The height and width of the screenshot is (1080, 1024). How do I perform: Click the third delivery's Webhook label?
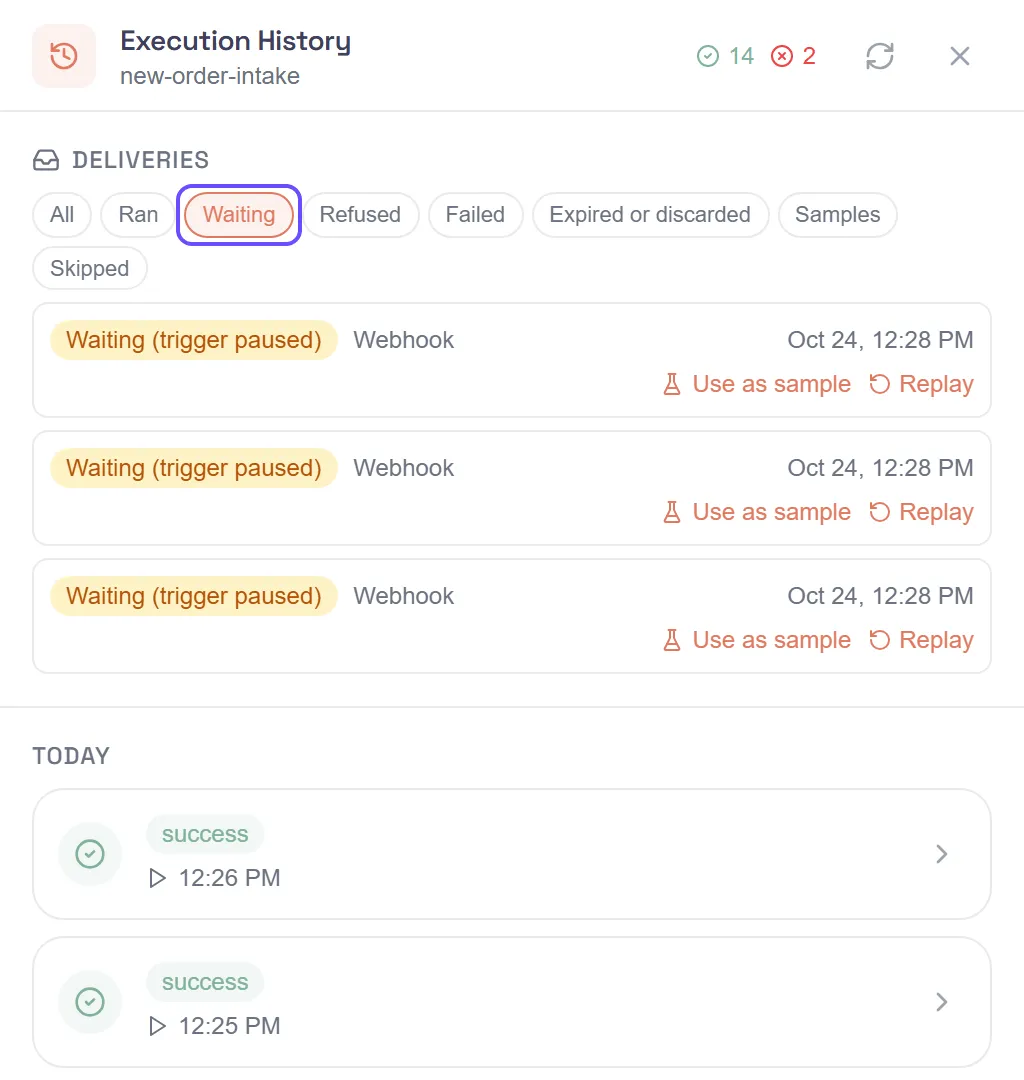pos(404,596)
